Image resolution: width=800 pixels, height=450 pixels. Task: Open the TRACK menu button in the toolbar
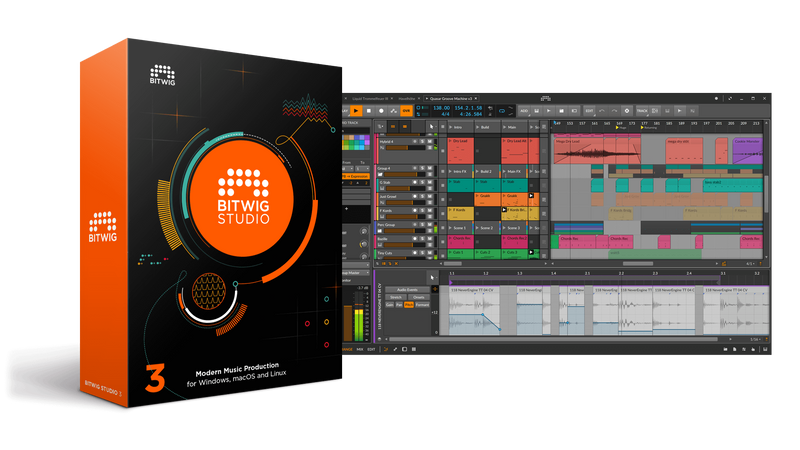(x=642, y=111)
